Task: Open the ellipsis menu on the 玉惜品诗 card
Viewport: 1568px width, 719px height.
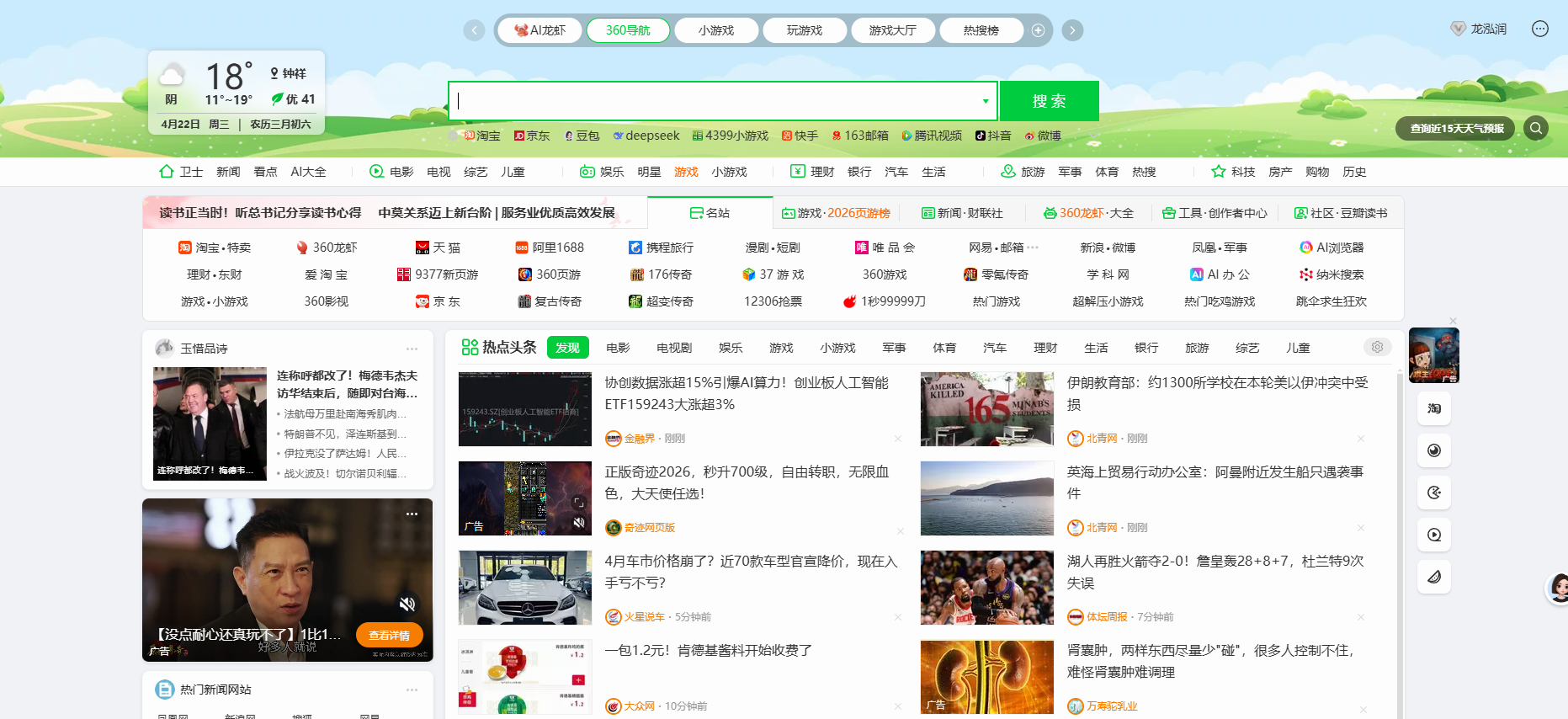Action: coord(412,349)
